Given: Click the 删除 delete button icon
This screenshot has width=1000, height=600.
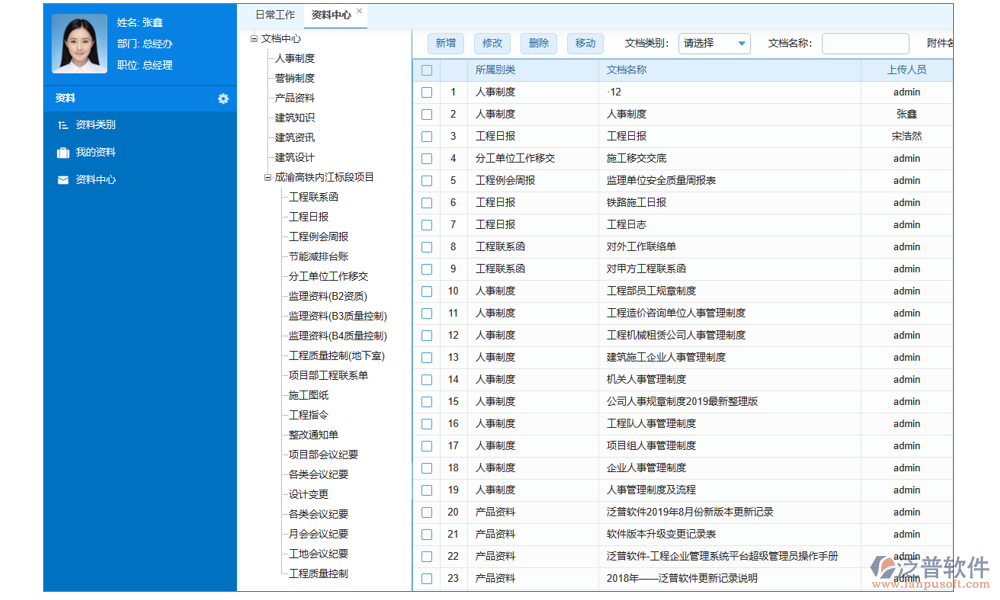Looking at the screenshot, I should 537,43.
